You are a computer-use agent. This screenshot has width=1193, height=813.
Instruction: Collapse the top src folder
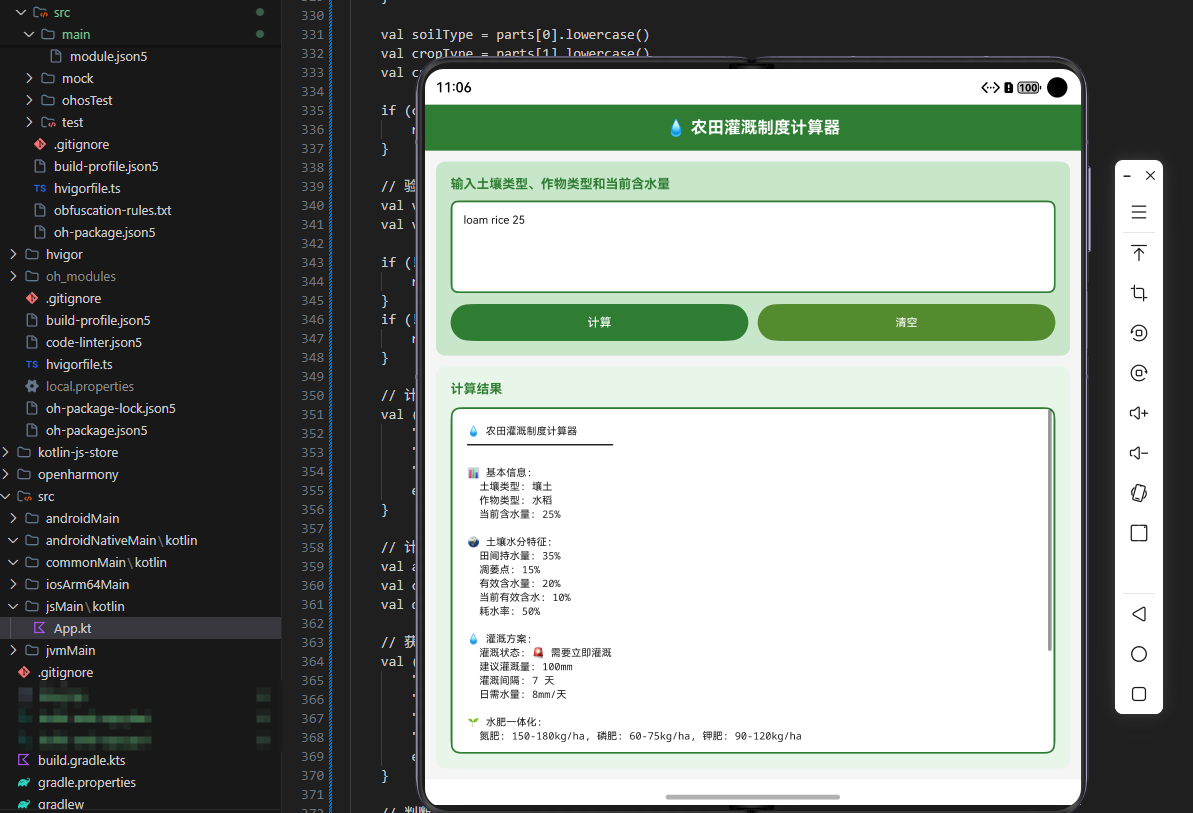(21, 12)
